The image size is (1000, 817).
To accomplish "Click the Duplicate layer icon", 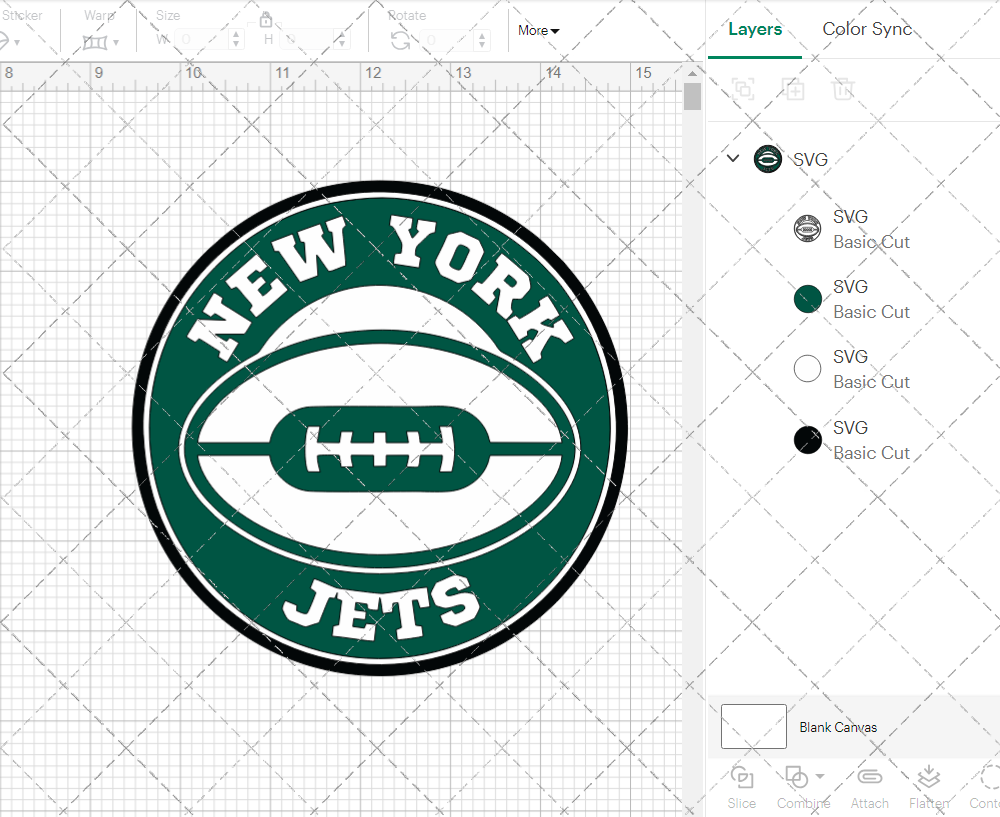I will point(794,89).
